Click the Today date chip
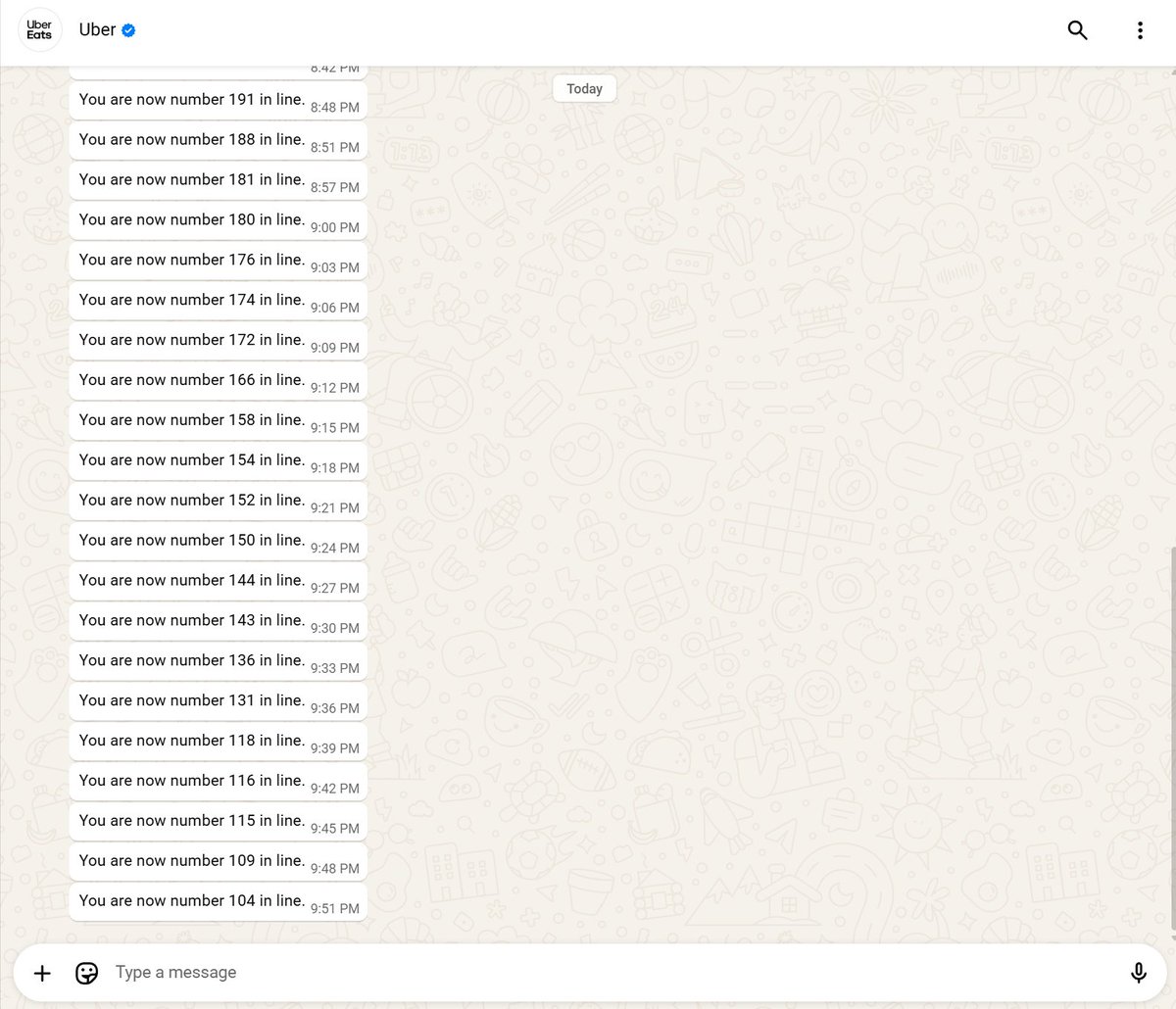The height and width of the screenshot is (1009, 1176). [584, 89]
